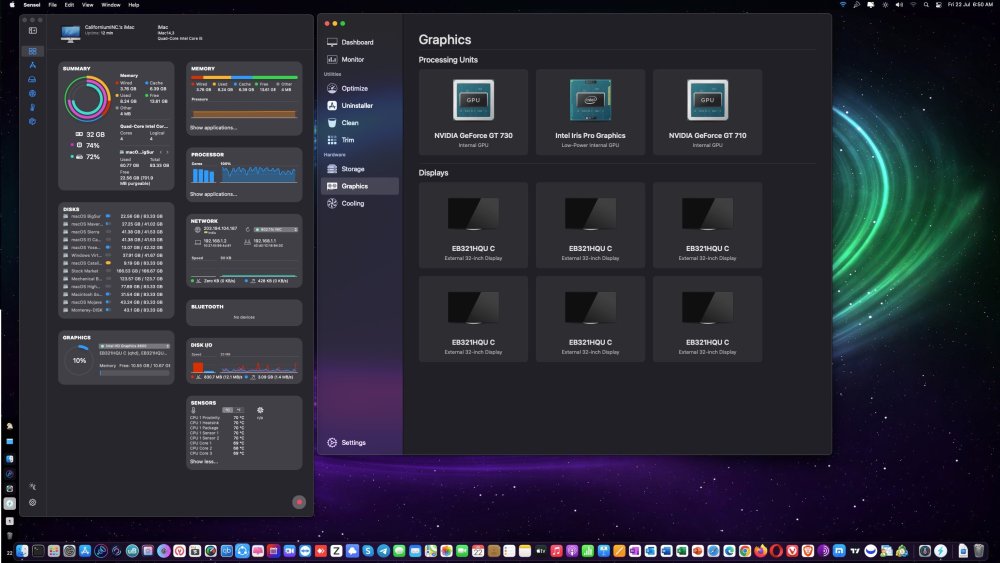Click the 32 GB memory value in Summary
Image resolution: width=1000 pixels, height=563 pixels.
(95, 135)
